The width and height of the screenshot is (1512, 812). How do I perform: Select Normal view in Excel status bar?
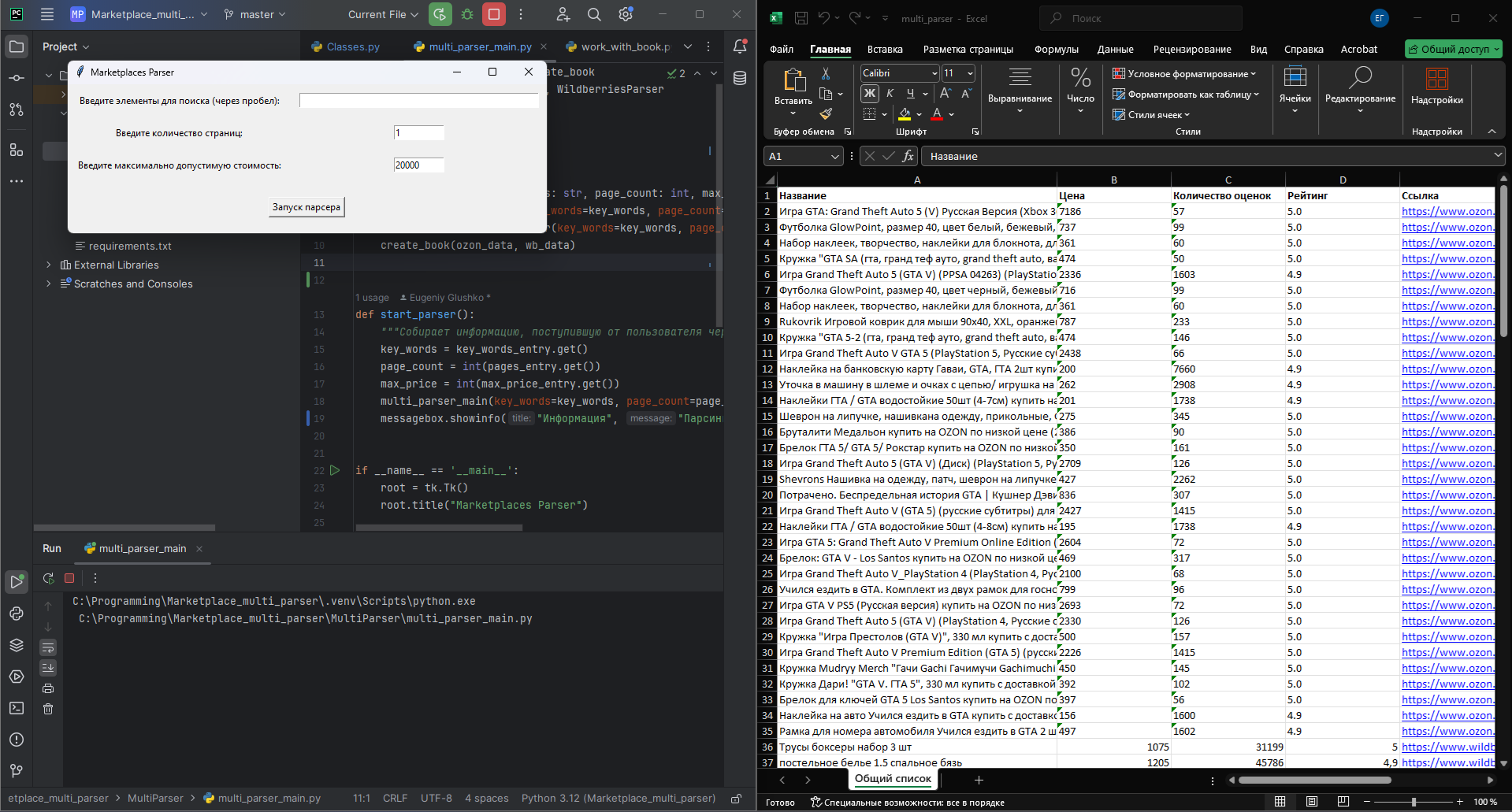[x=1280, y=802]
